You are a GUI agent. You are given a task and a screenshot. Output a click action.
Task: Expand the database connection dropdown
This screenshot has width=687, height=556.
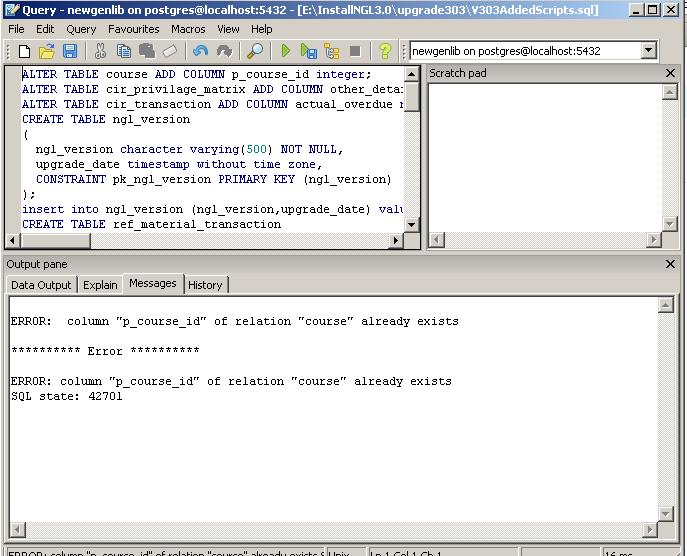[x=648, y=51]
